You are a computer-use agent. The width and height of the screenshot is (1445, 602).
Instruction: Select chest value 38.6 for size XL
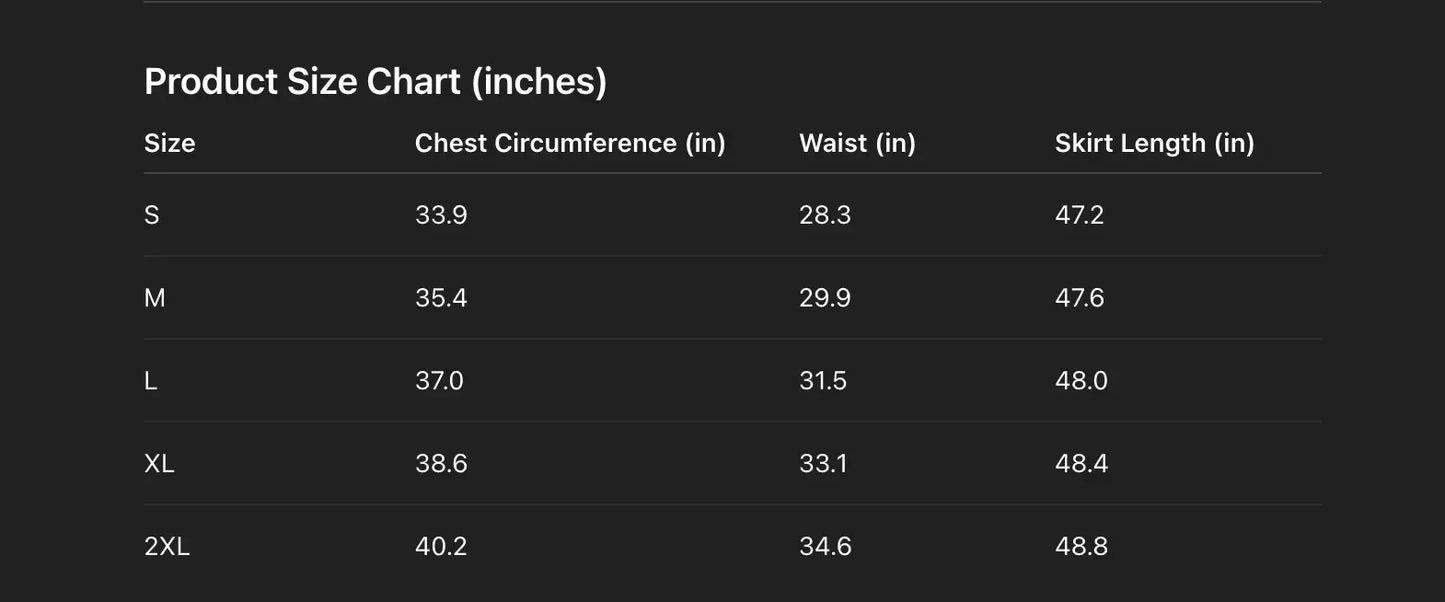[x=441, y=464]
